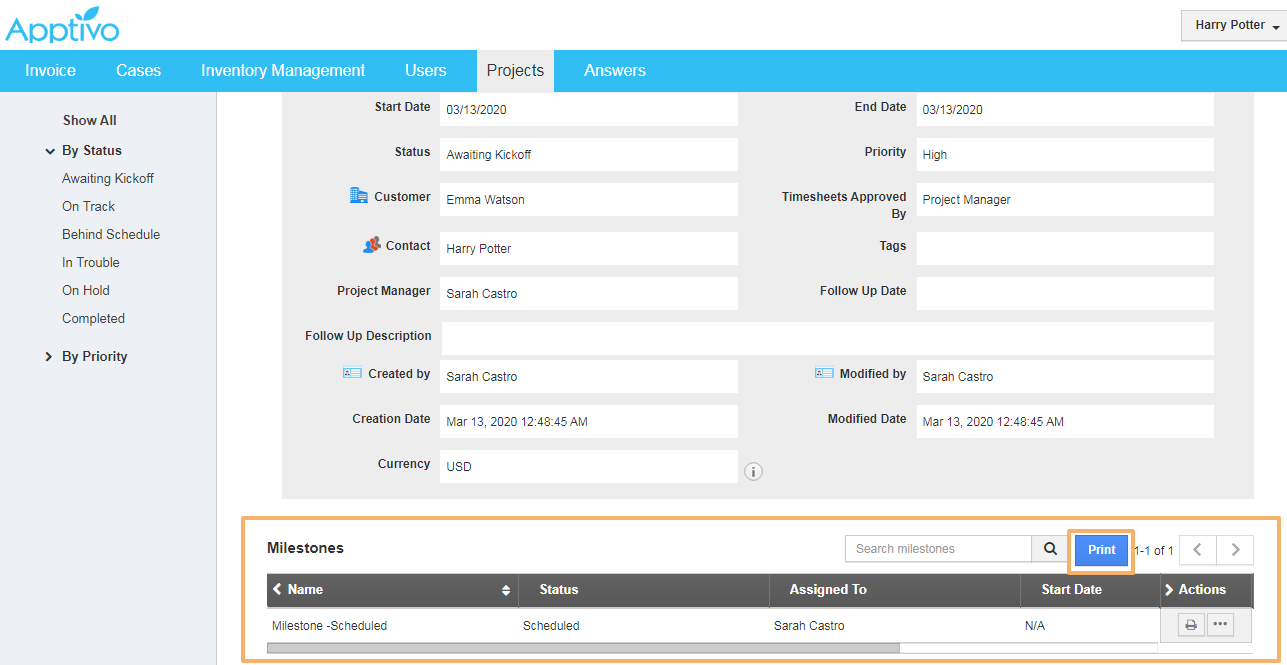The width and height of the screenshot is (1287, 665).
Task: Go to previous milestones page arrow
Action: (1198, 549)
